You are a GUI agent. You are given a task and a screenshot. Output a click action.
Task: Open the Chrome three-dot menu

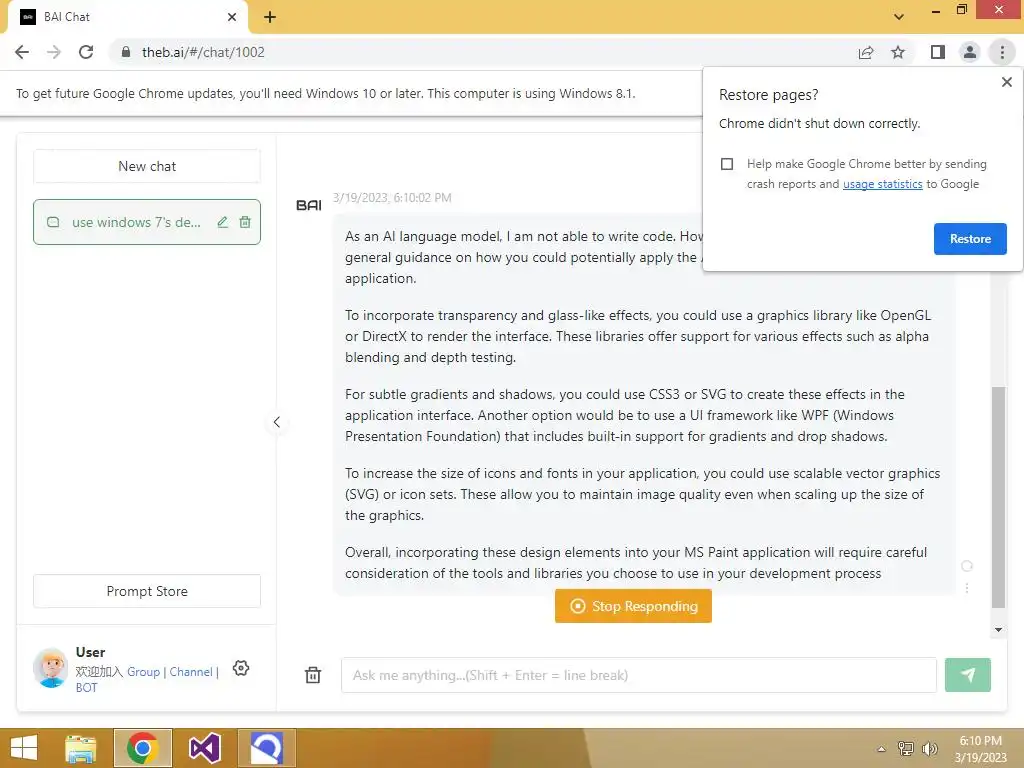tap(1002, 52)
